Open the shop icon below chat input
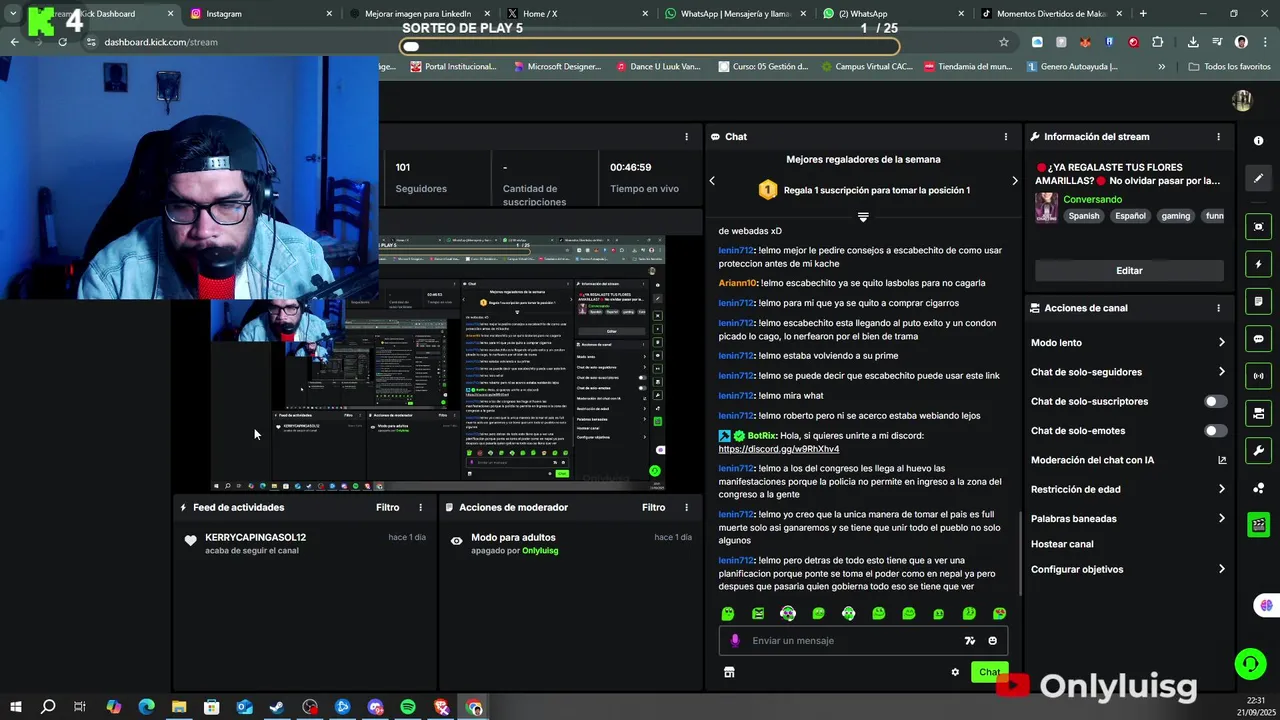Screen dimensions: 1280x720 point(729,672)
